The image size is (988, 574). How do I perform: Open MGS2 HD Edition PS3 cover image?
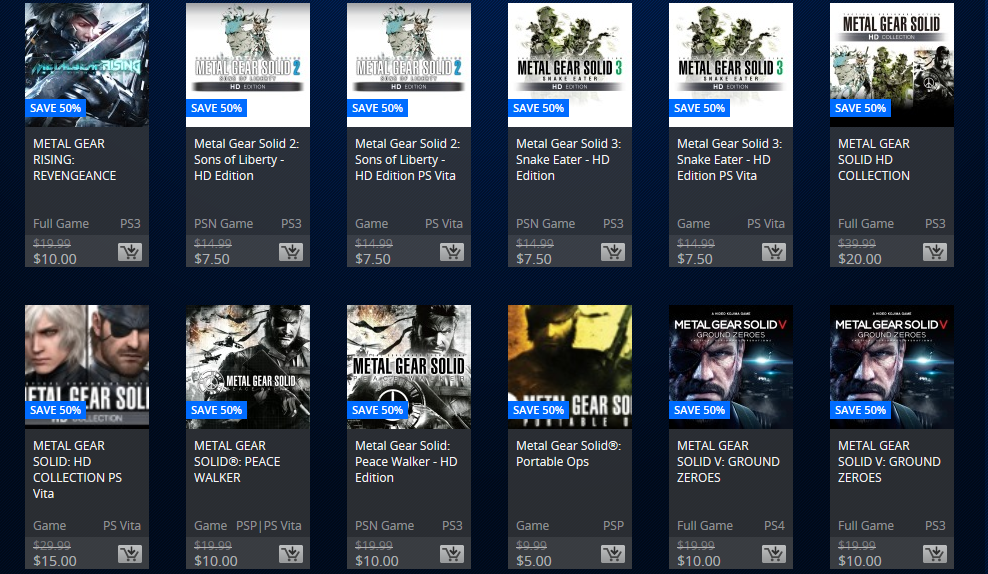(248, 64)
